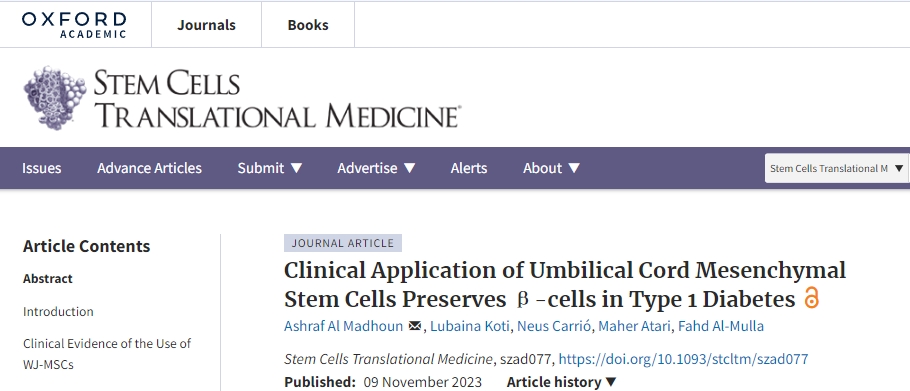Viewport: 910px width, 391px height.
Task: Expand Article history details
Action: (561, 382)
